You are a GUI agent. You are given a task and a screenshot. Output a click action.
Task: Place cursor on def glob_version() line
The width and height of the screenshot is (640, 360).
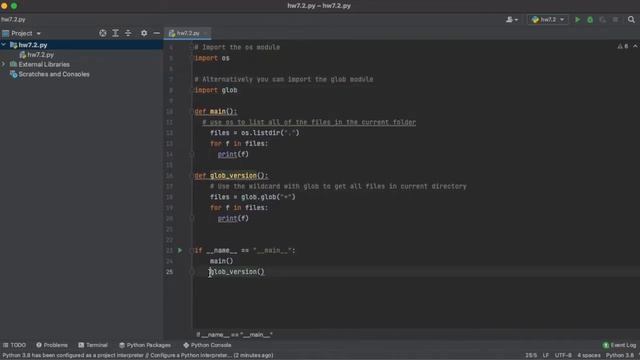tap(231, 176)
